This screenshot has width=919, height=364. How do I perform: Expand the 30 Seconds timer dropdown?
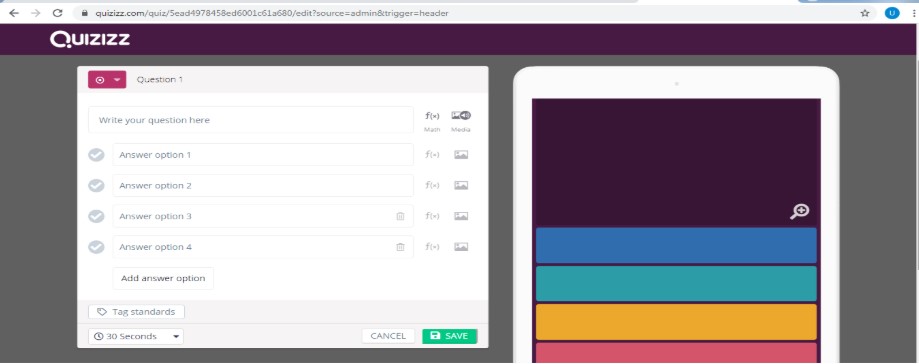(x=136, y=336)
